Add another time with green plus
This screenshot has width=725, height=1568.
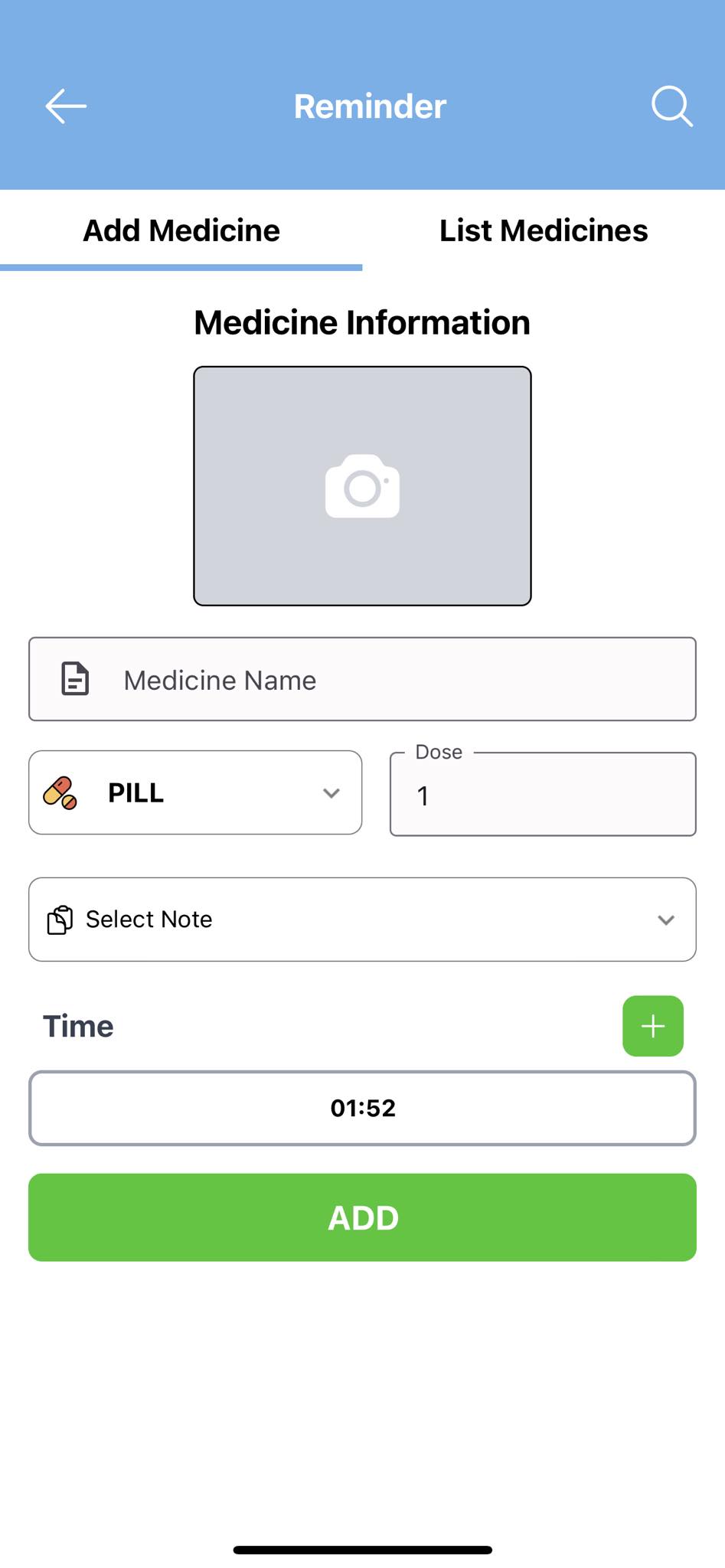(x=653, y=1026)
